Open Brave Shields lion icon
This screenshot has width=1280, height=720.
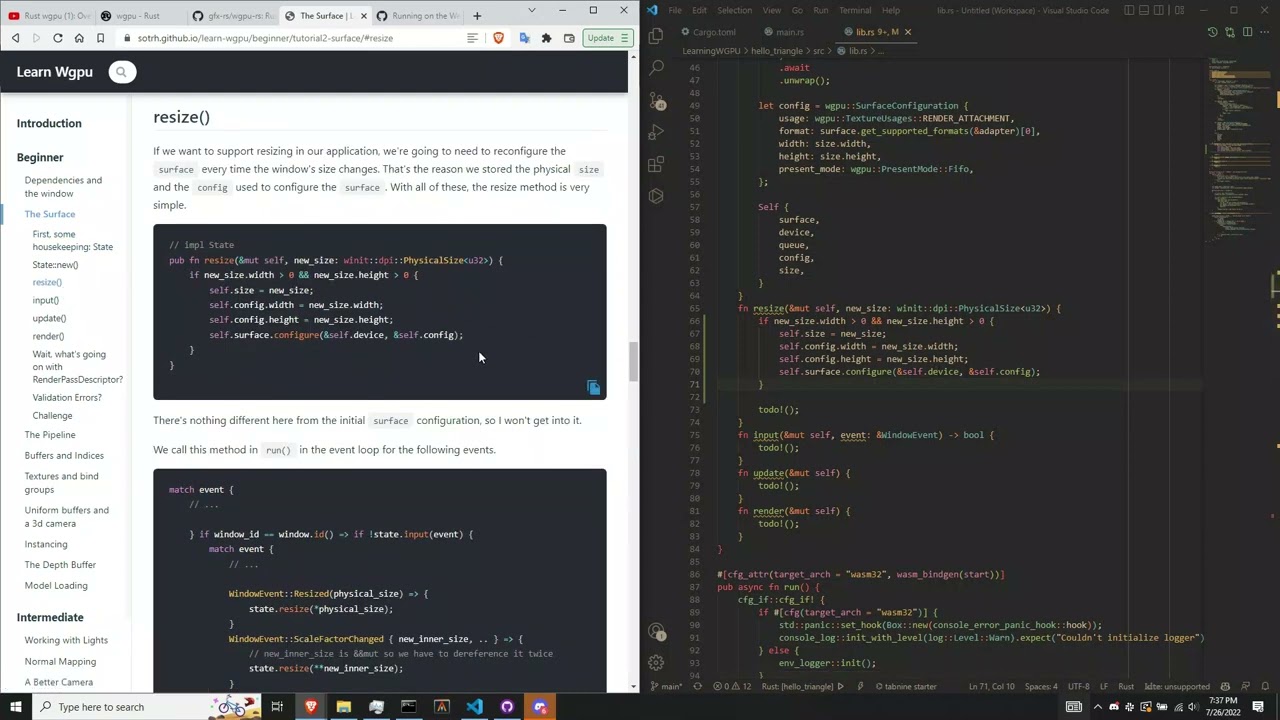coord(498,38)
